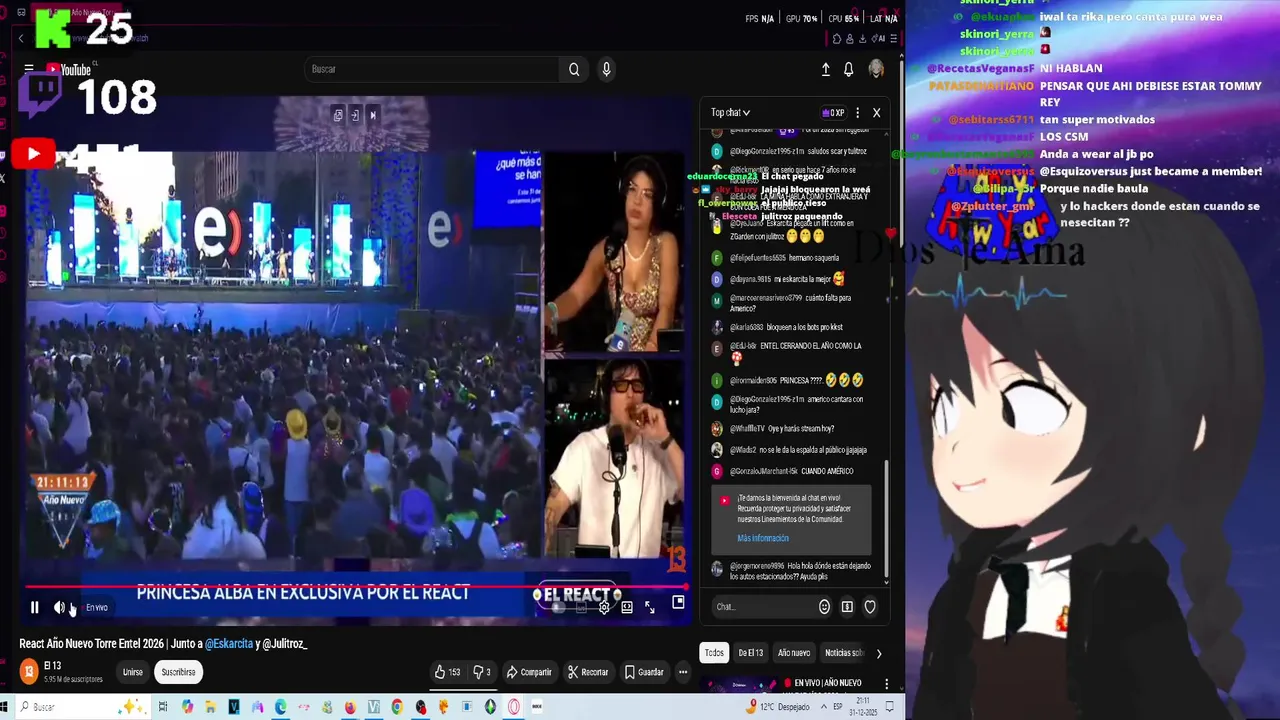Go to the YouTube home logo
Viewport: 1280px width, 720px height.
68,69
